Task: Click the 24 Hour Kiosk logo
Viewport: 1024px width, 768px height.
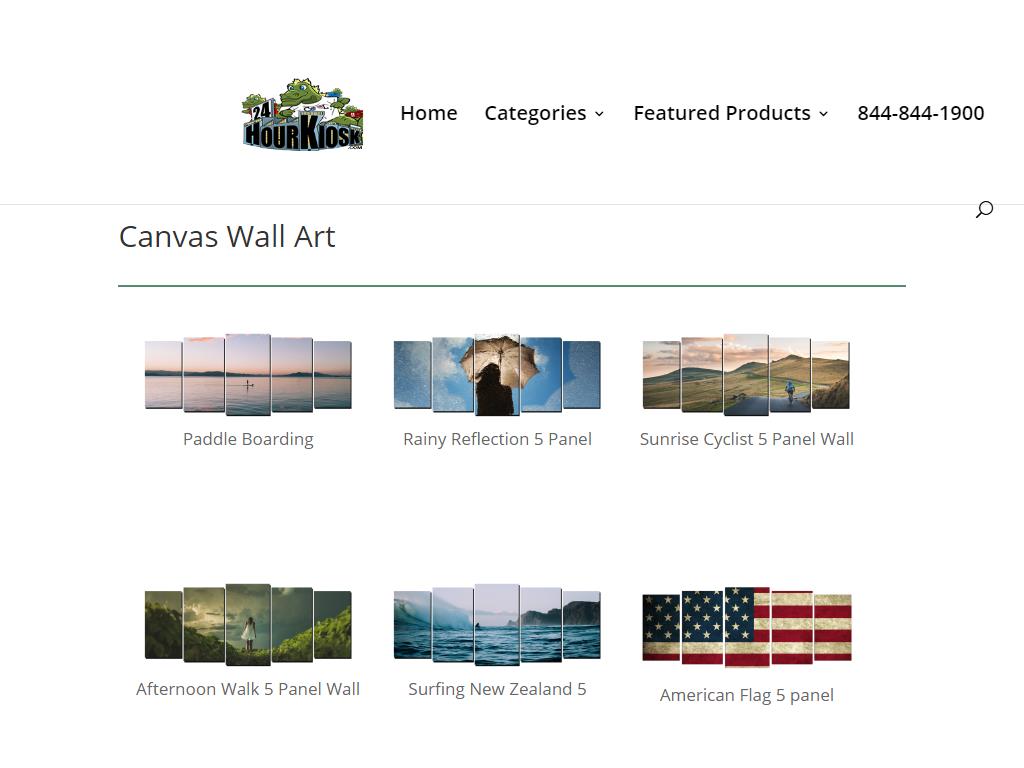Action: click(303, 115)
